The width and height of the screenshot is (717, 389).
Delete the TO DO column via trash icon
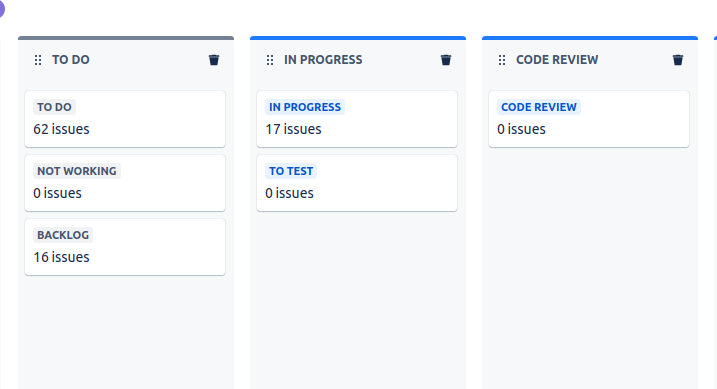coord(214,60)
